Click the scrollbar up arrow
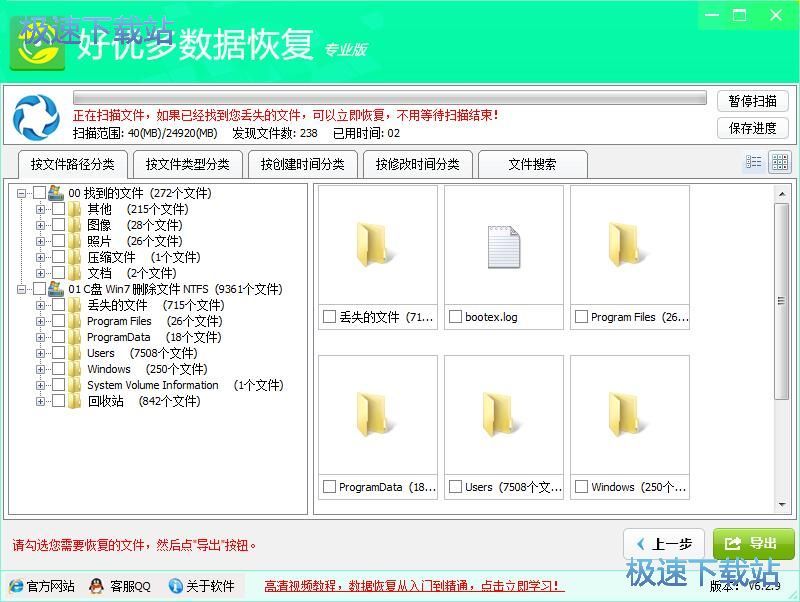800x602 pixels. (x=782, y=194)
